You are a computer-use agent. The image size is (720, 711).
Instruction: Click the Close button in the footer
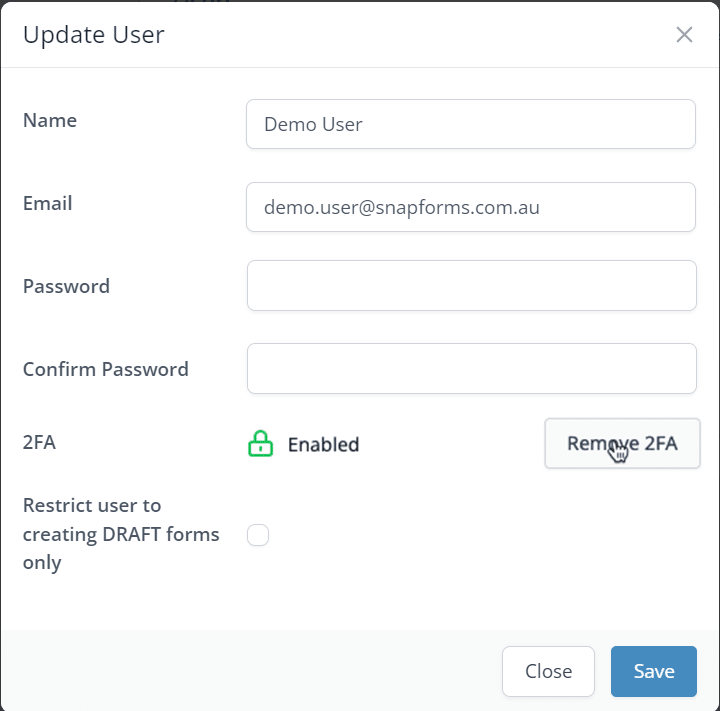click(x=548, y=671)
